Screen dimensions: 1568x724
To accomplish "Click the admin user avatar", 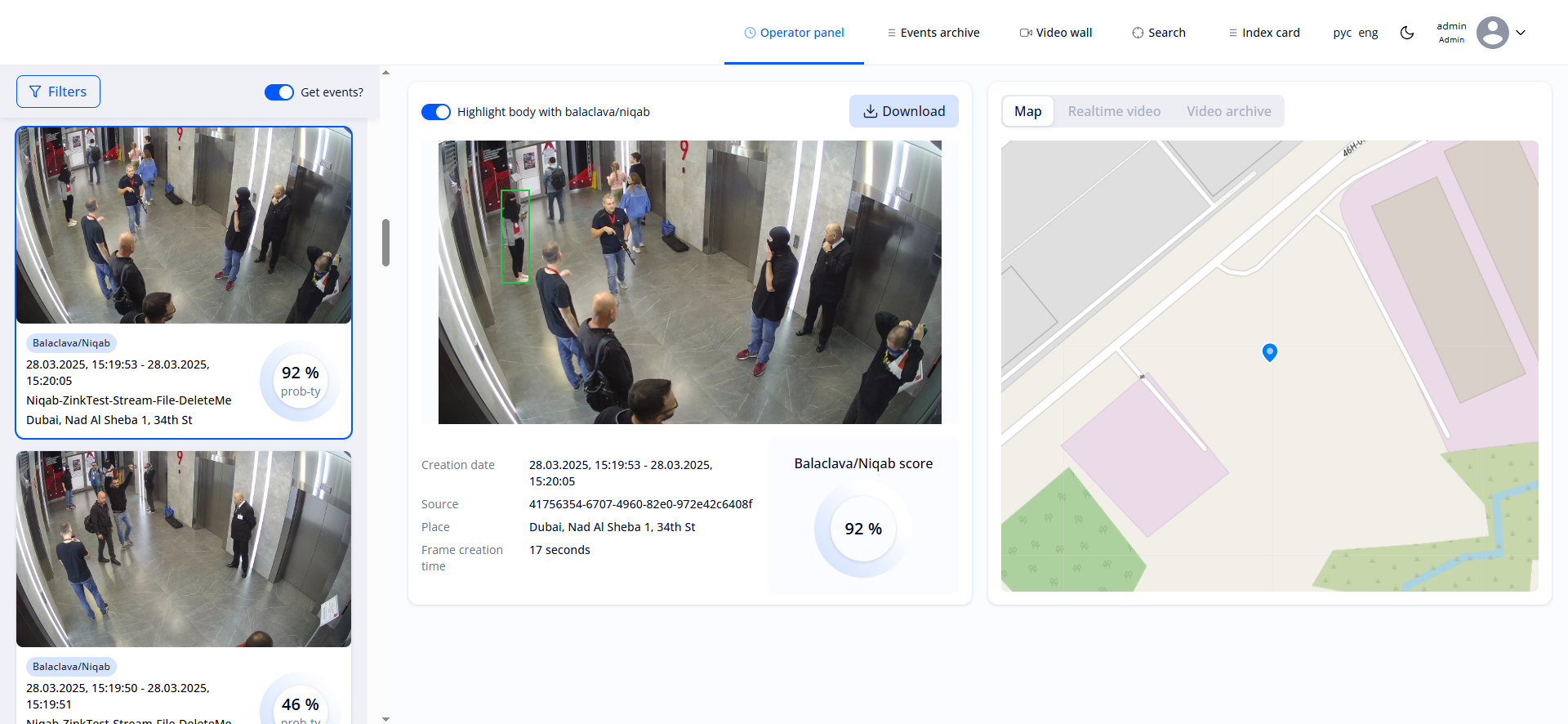I will click(x=1493, y=33).
